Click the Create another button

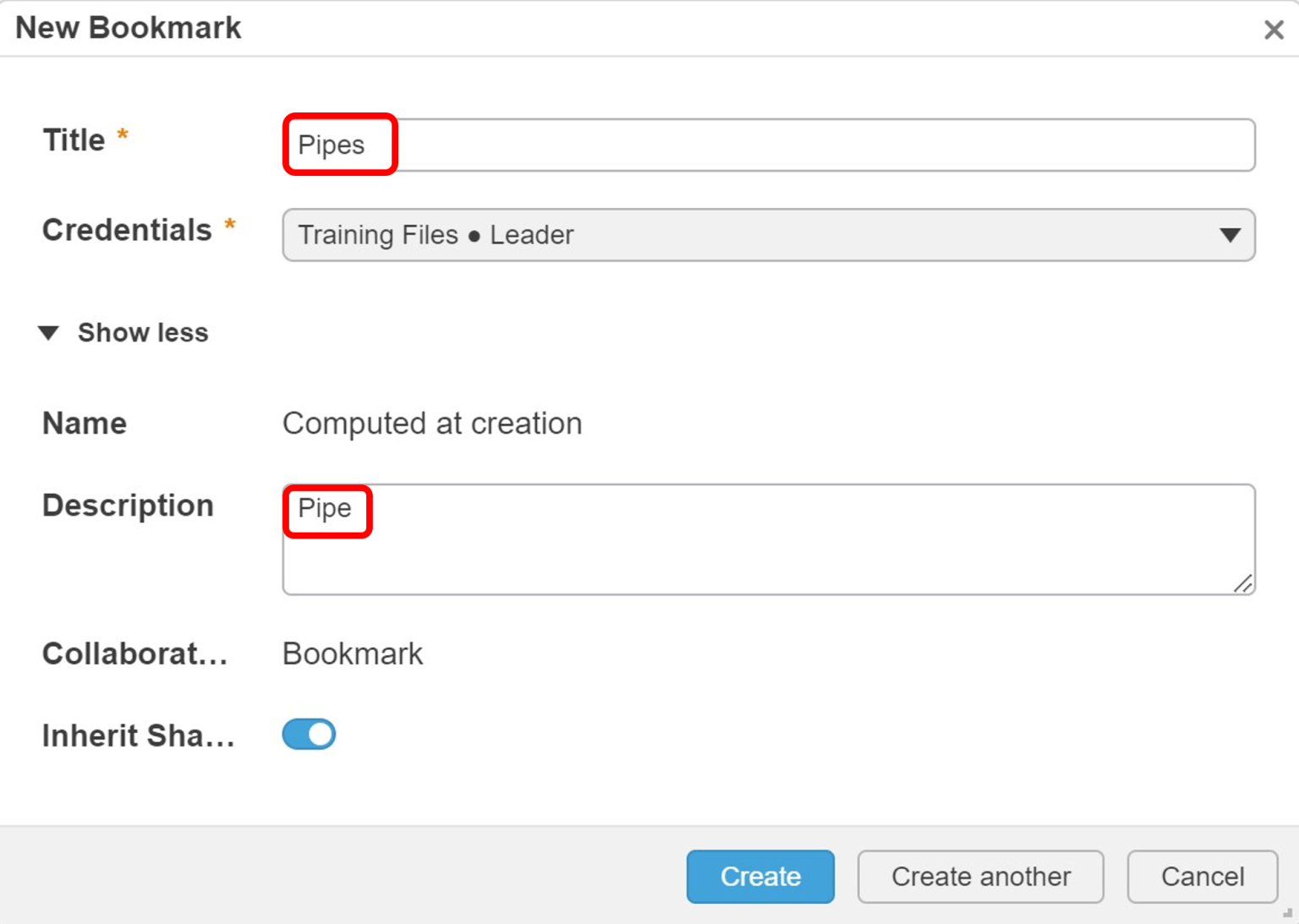click(981, 877)
